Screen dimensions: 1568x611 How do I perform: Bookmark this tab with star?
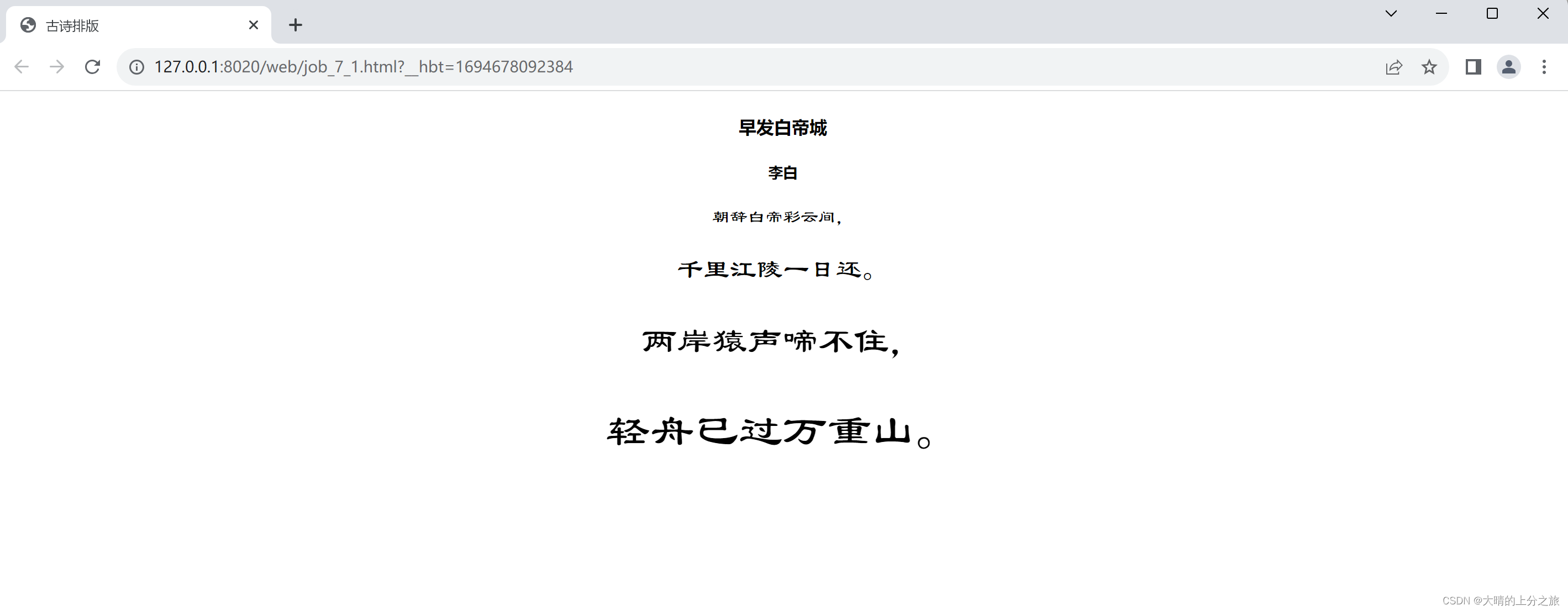[1429, 67]
